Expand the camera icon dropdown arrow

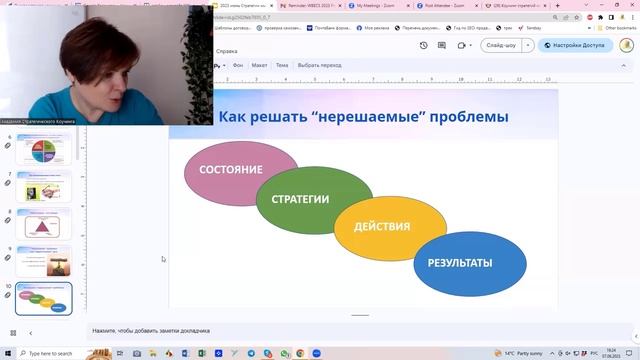coord(471,45)
